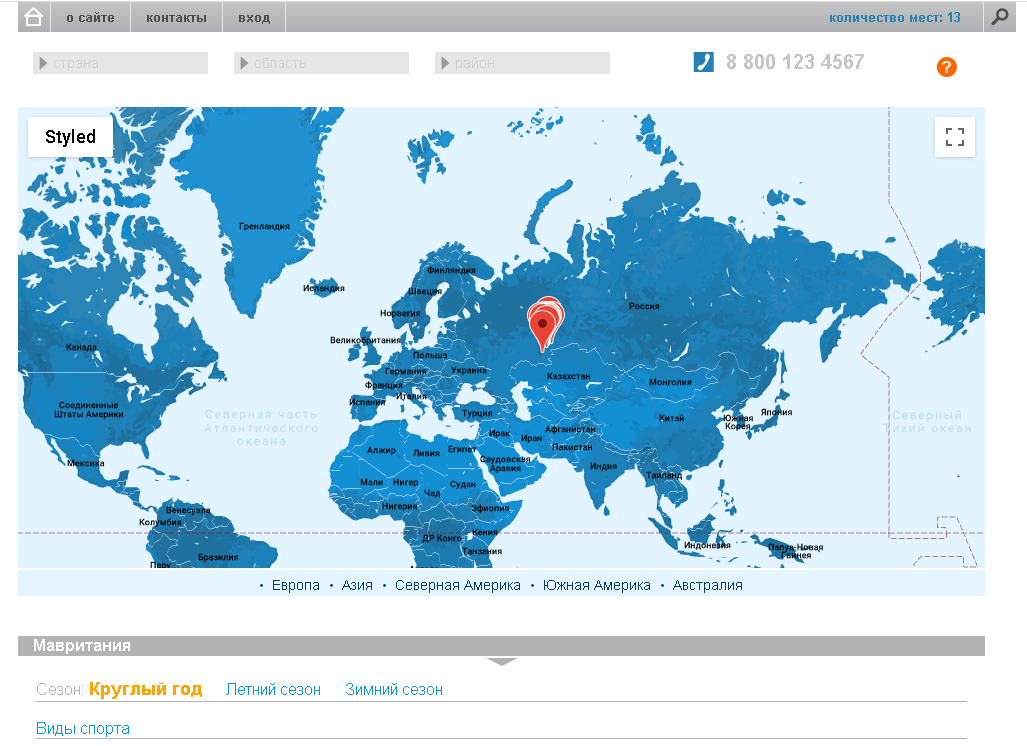The width and height of the screenshot is (1027, 746).
Task: Jump to 'Северная Америка' region
Action: 458,585
